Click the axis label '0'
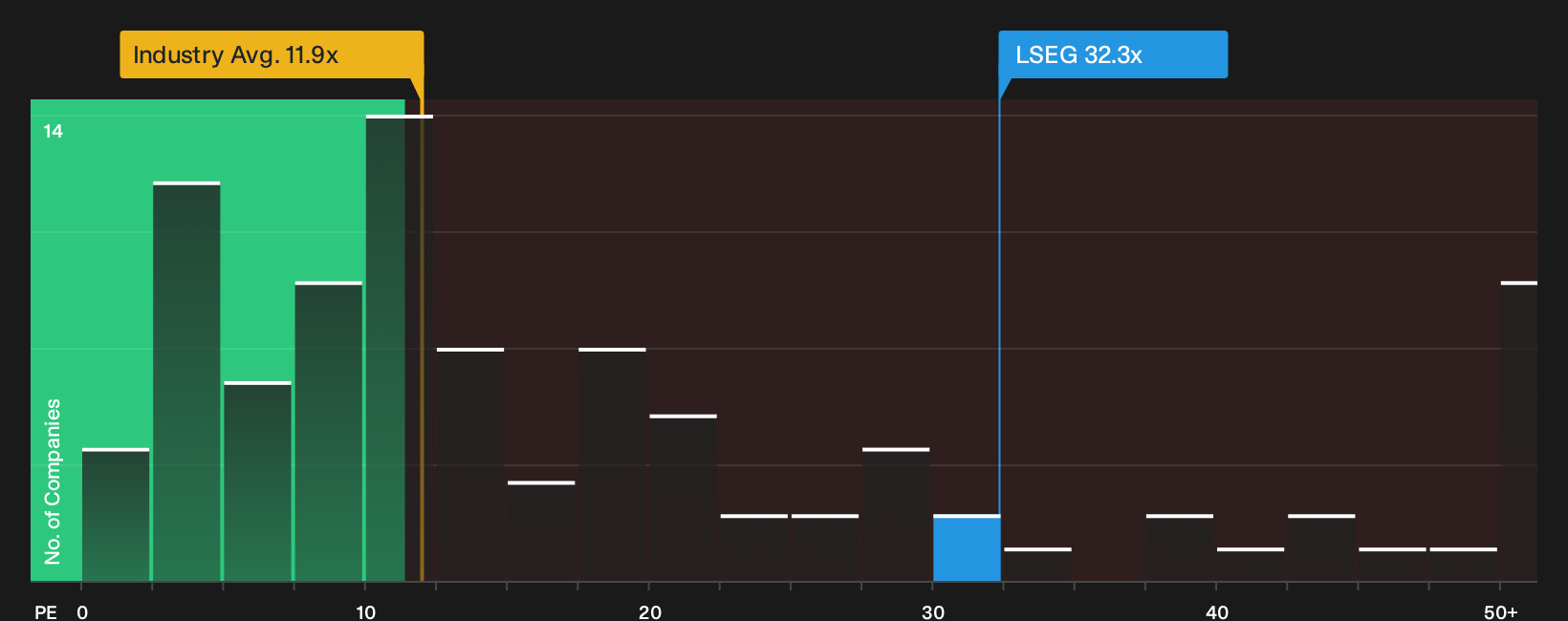1568x621 pixels. pyautogui.click(x=82, y=612)
